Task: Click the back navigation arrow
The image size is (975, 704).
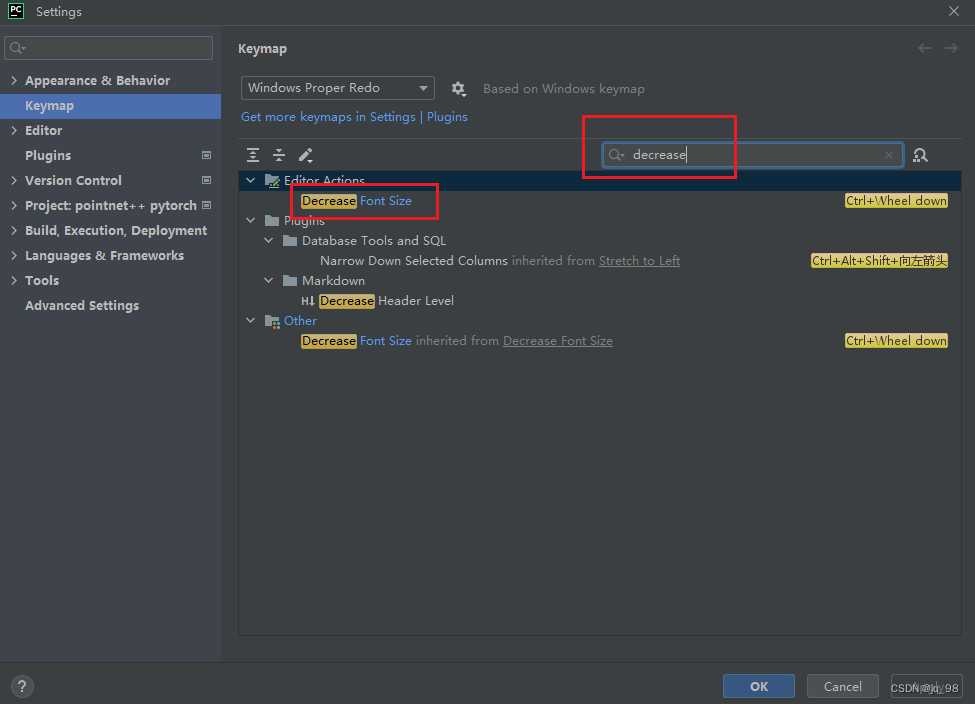Action: 925,49
